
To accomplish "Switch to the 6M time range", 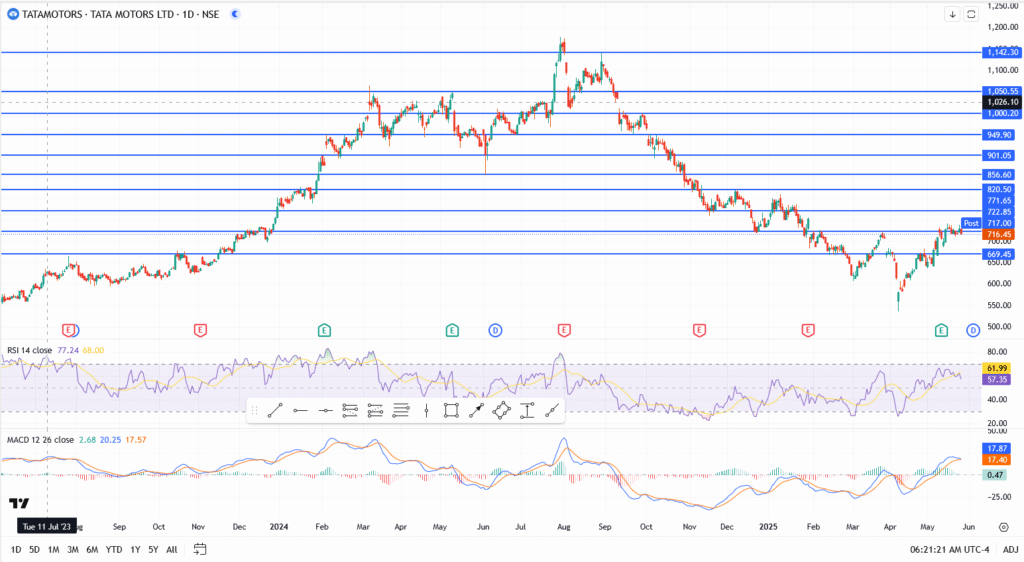I will [92, 550].
